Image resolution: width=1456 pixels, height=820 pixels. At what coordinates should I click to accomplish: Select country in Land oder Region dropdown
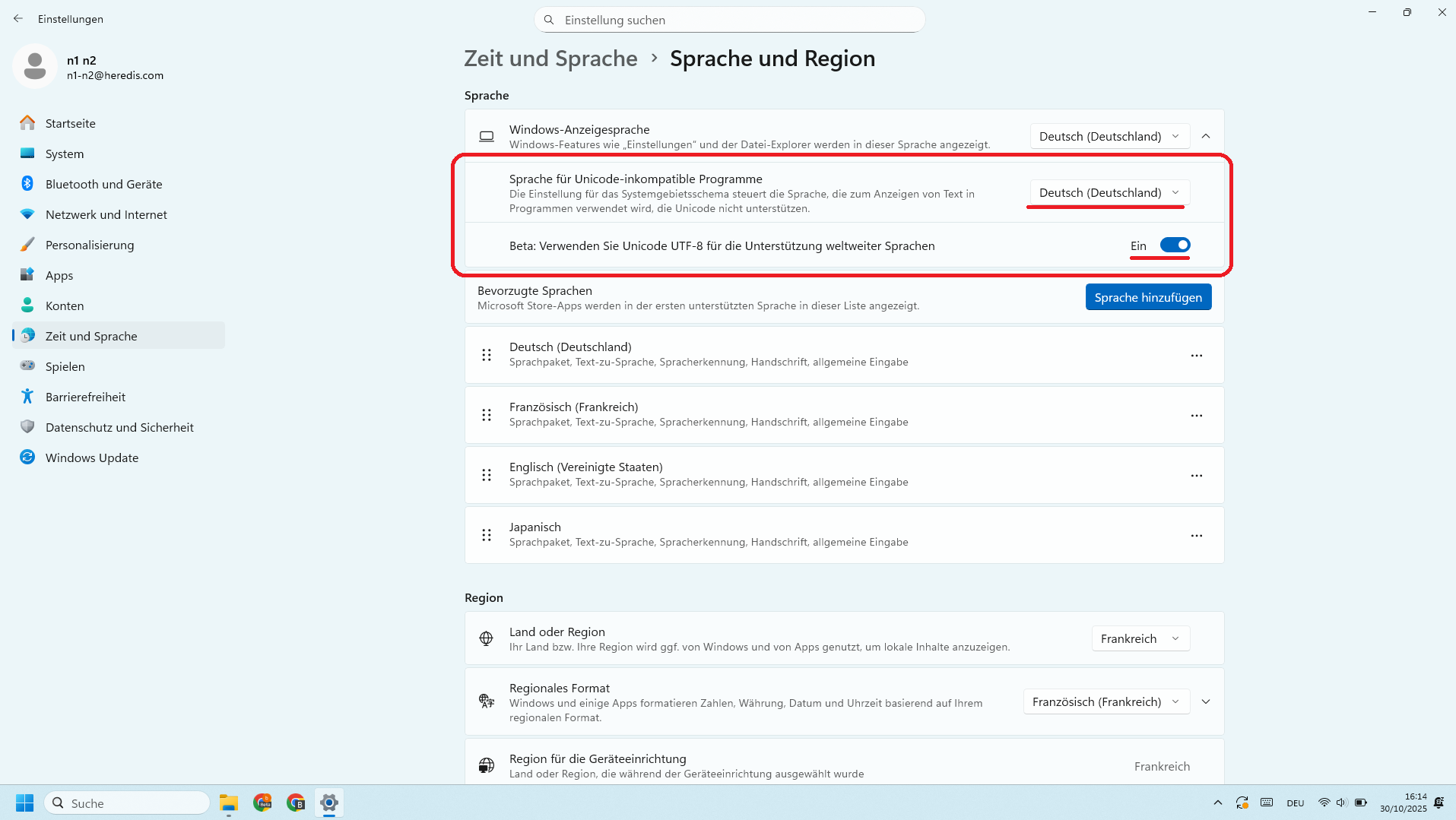(x=1140, y=639)
